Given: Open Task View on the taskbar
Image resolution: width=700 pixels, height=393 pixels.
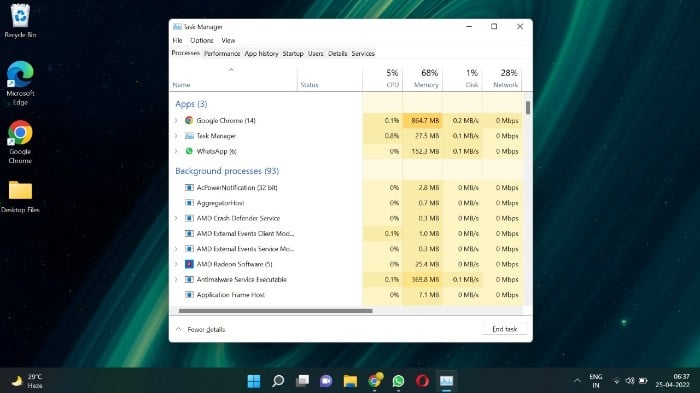Looking at the screenshot, I should point(302,381).
